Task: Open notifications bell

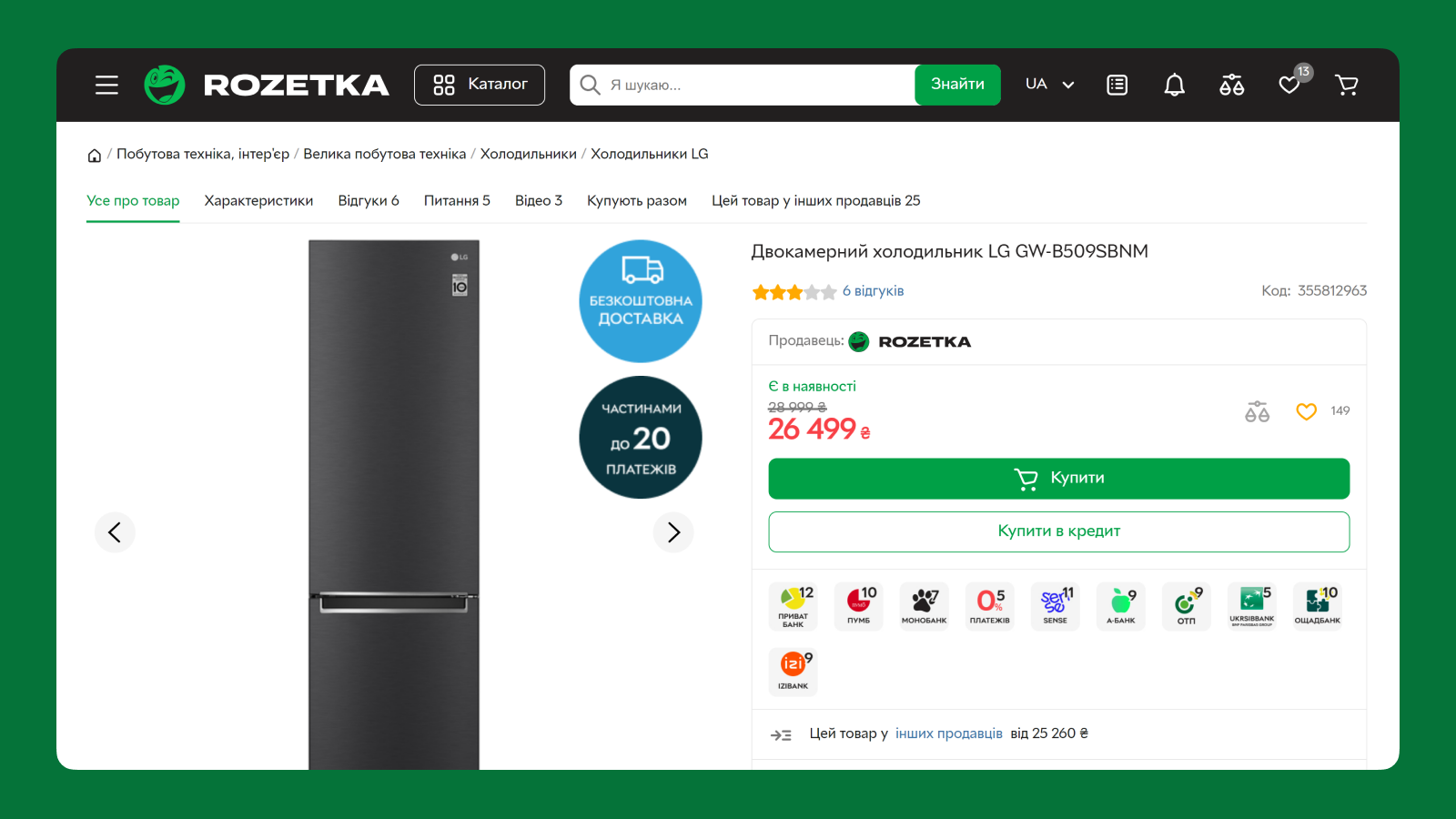Action: click(1174, 85)
